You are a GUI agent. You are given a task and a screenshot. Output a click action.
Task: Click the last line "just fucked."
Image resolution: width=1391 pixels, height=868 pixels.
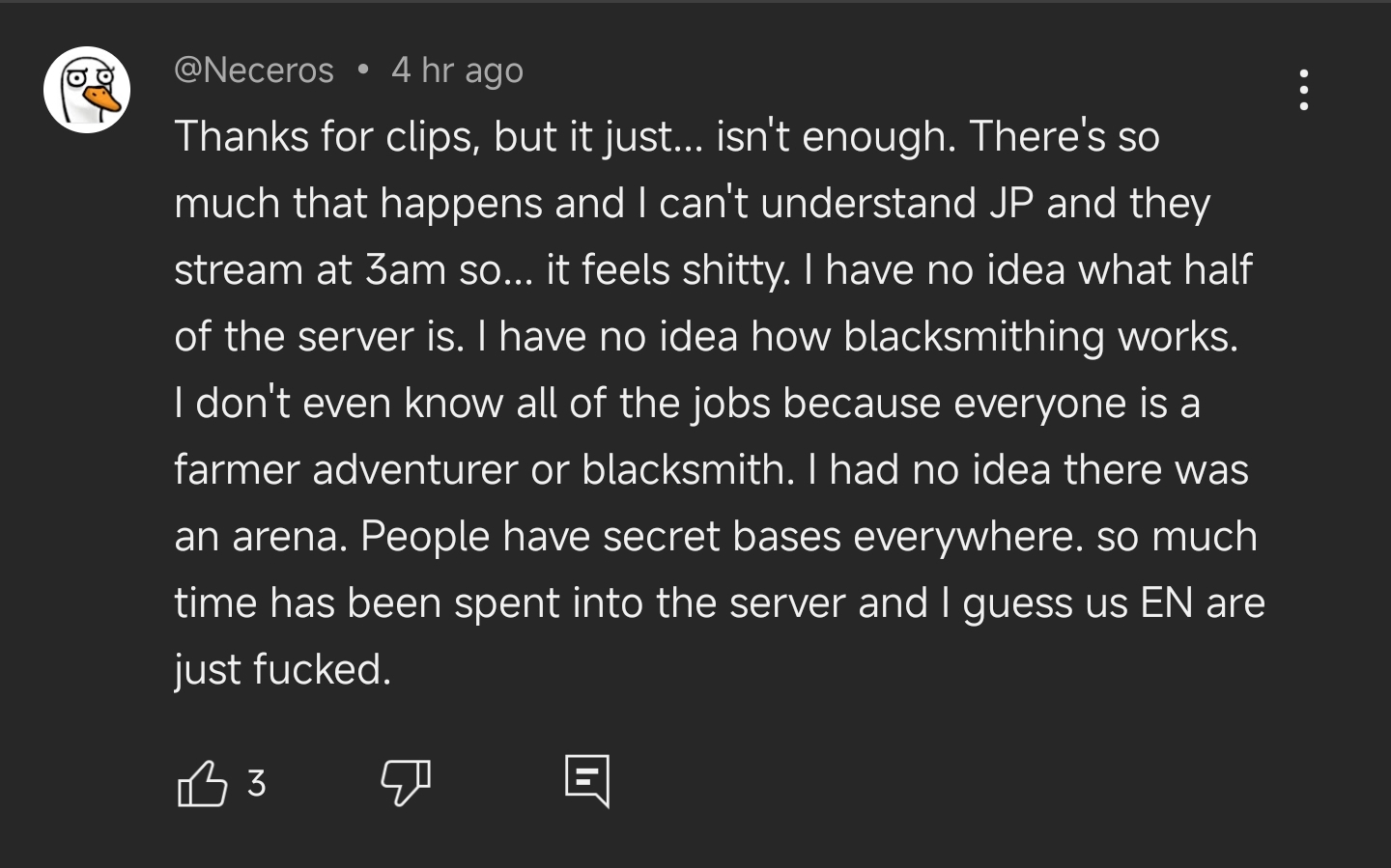click(x=282, y=669)
